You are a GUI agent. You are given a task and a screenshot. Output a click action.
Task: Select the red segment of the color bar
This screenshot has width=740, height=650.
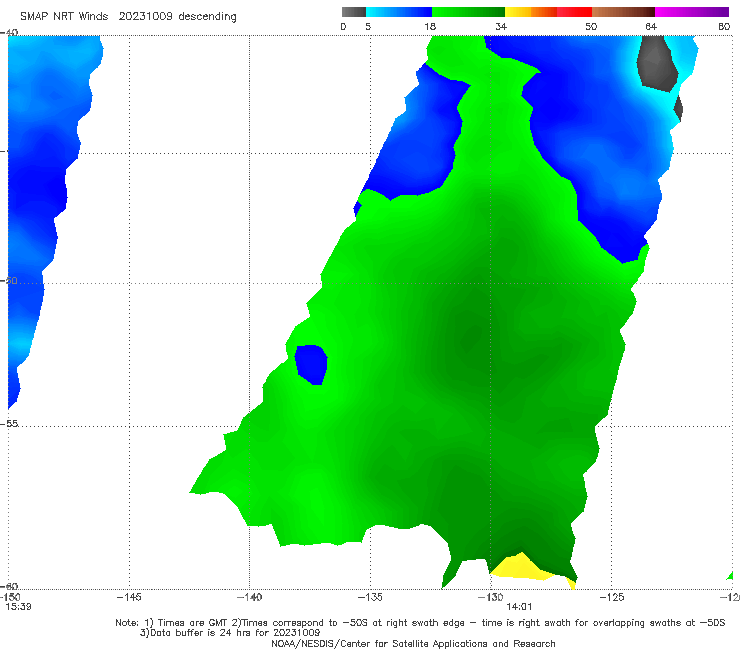pyautogui.click(x=574, y=12)
